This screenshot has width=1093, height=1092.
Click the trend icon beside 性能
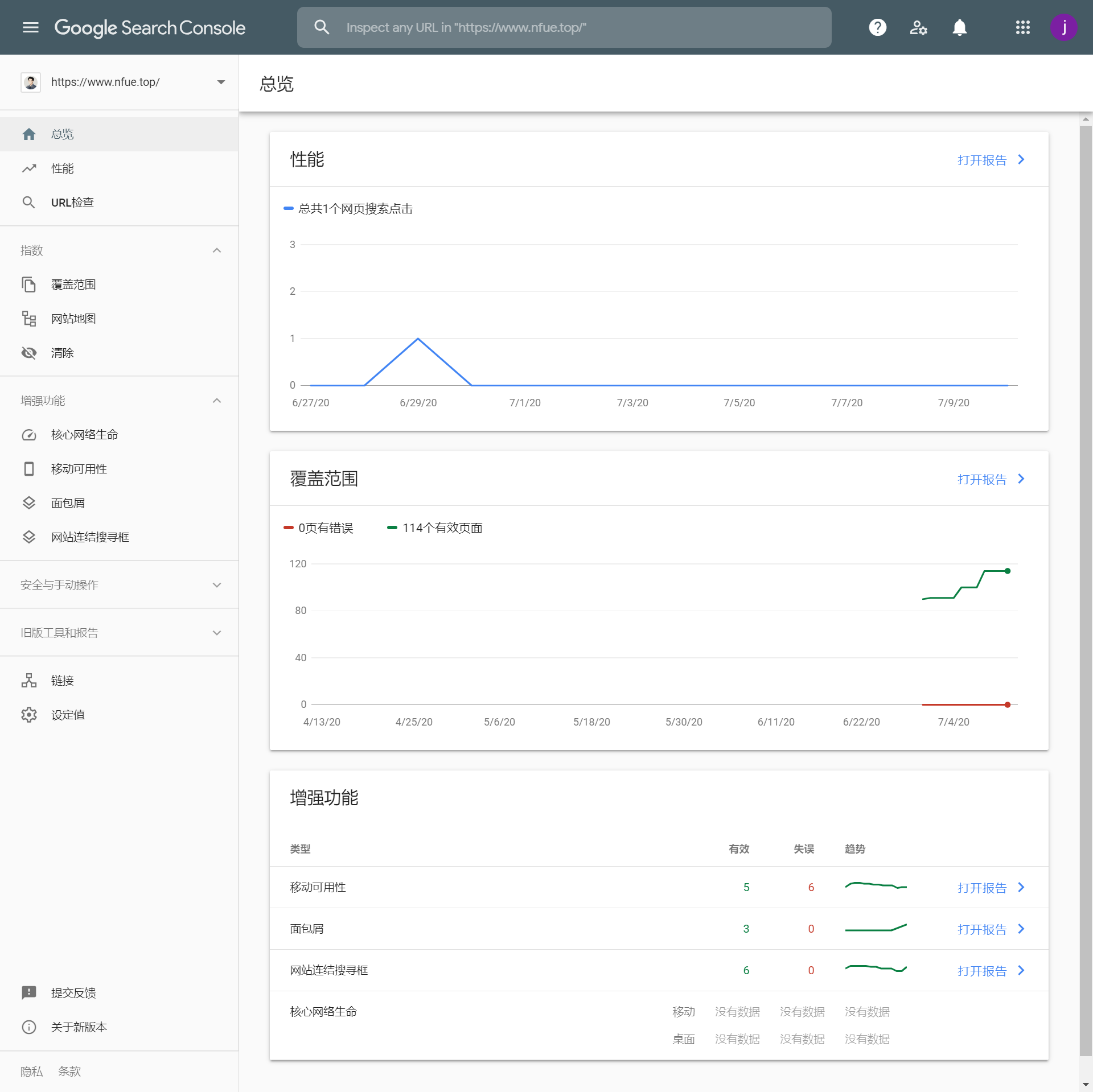(29, 168)
